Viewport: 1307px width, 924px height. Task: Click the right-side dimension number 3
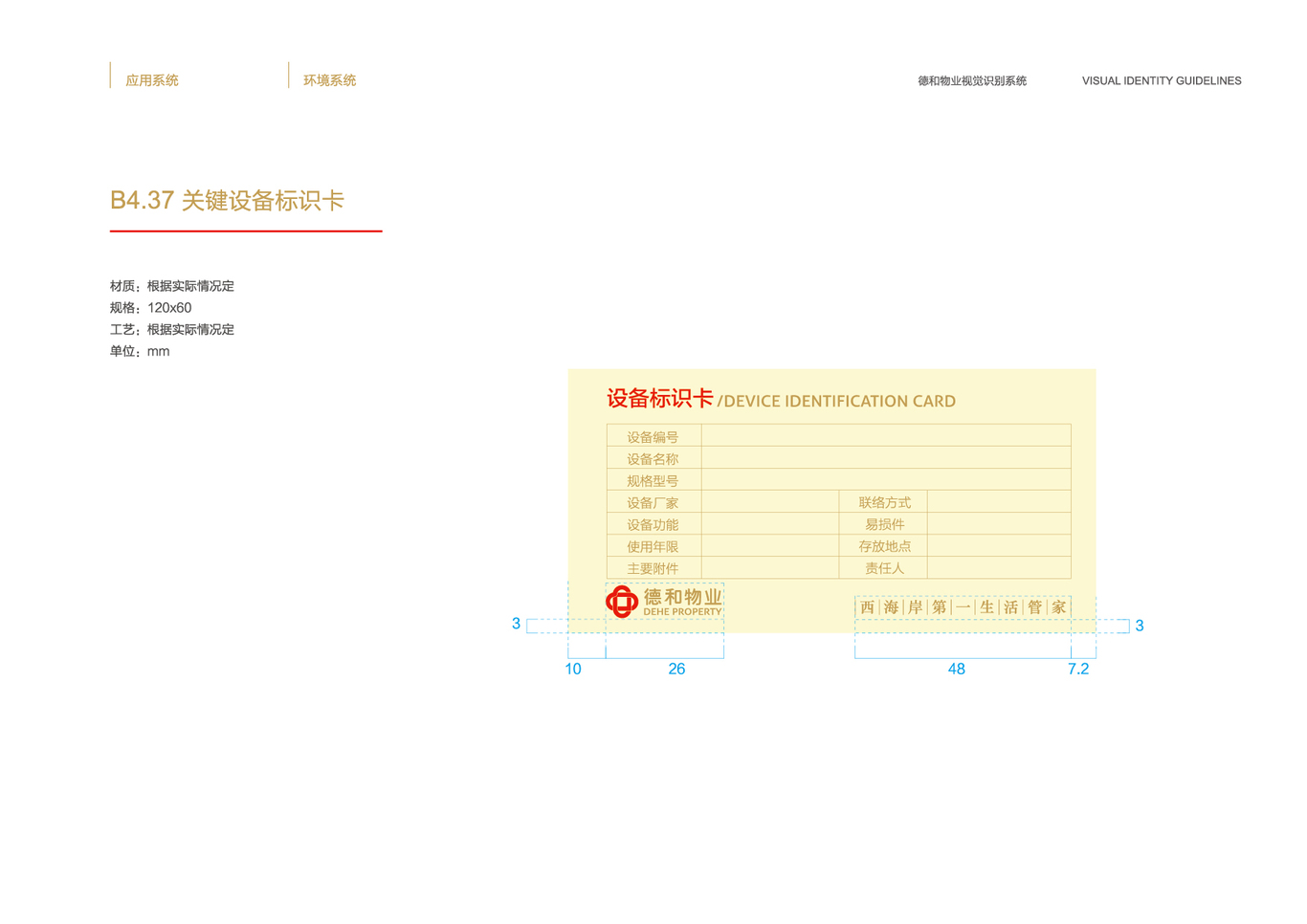tap(1140, 626)
